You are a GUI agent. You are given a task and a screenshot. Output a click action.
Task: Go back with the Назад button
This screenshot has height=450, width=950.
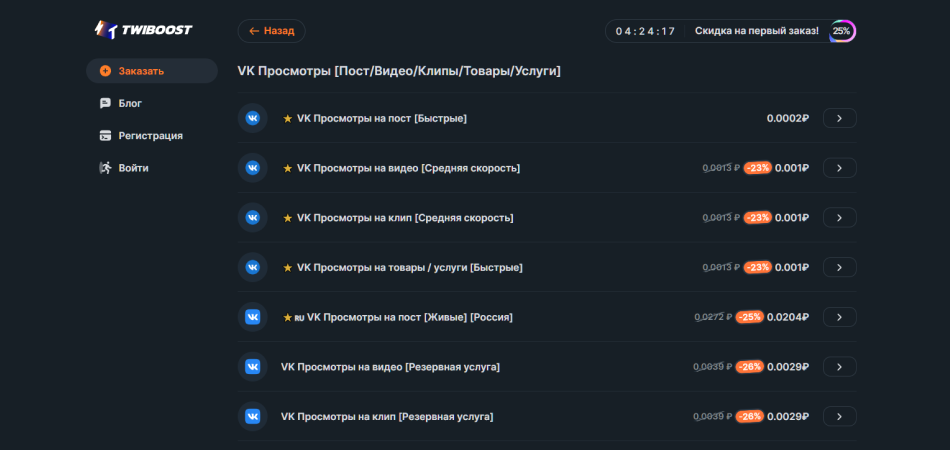point(271,31)
